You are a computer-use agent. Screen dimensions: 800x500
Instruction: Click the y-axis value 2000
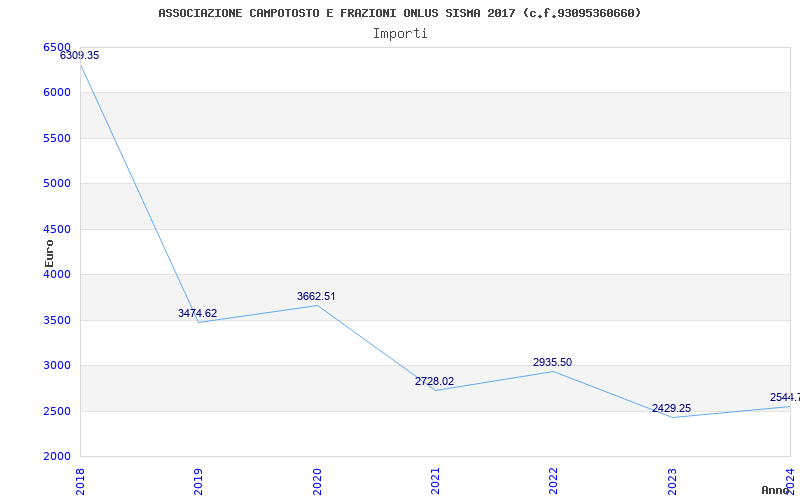[x=57, y=456]
